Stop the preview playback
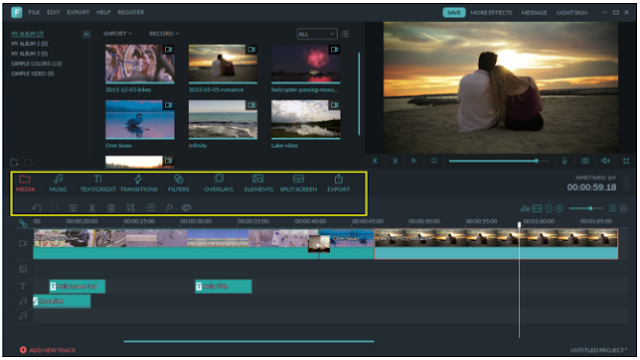The width and height of the screenshot is (640, 360). pos(433,161)
